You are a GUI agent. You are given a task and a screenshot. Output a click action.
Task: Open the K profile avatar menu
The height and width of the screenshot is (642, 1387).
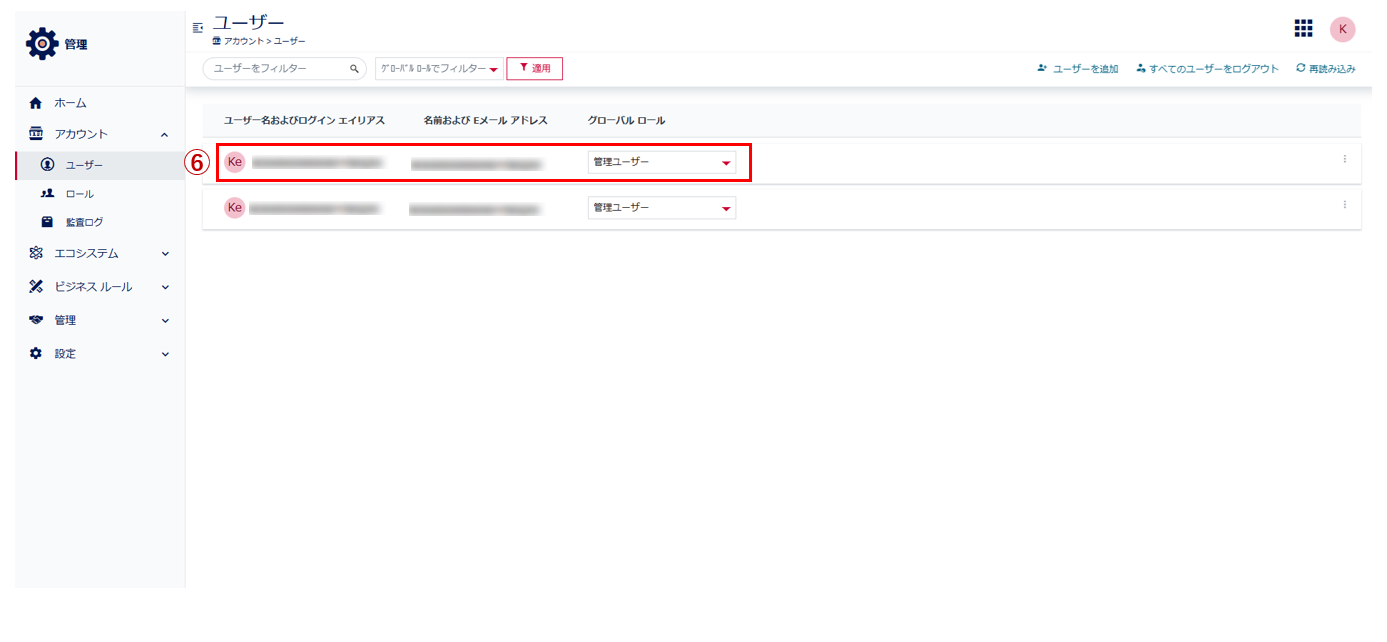[x=1342, y=29]
